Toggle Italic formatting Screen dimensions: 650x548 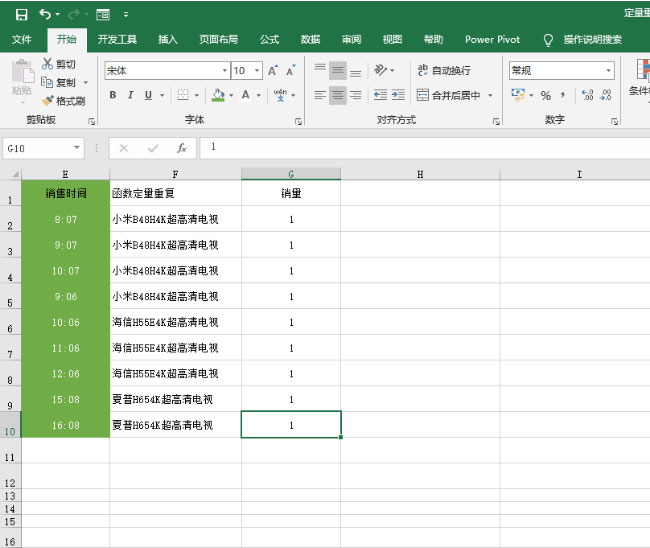tap(131, 96)
